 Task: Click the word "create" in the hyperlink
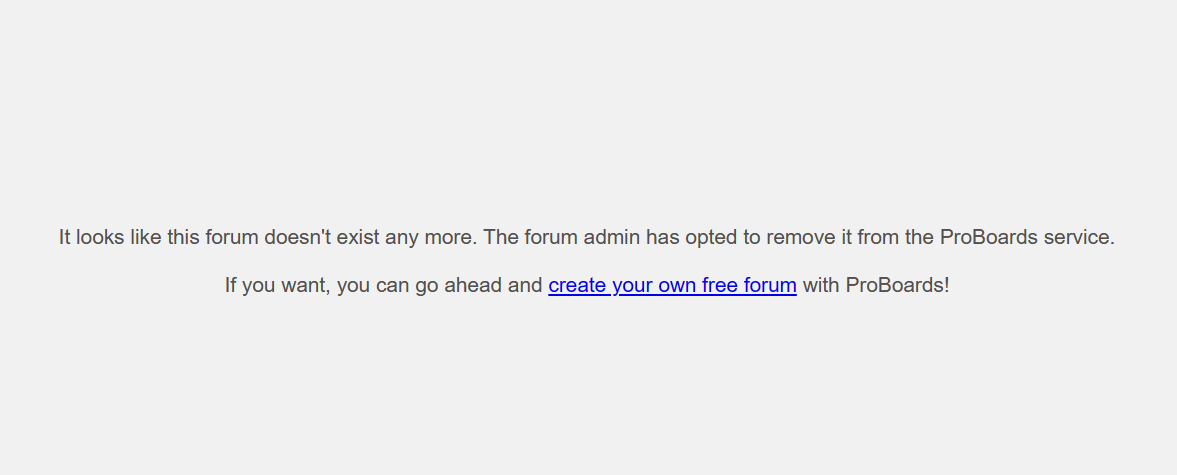tap(577, 285)
